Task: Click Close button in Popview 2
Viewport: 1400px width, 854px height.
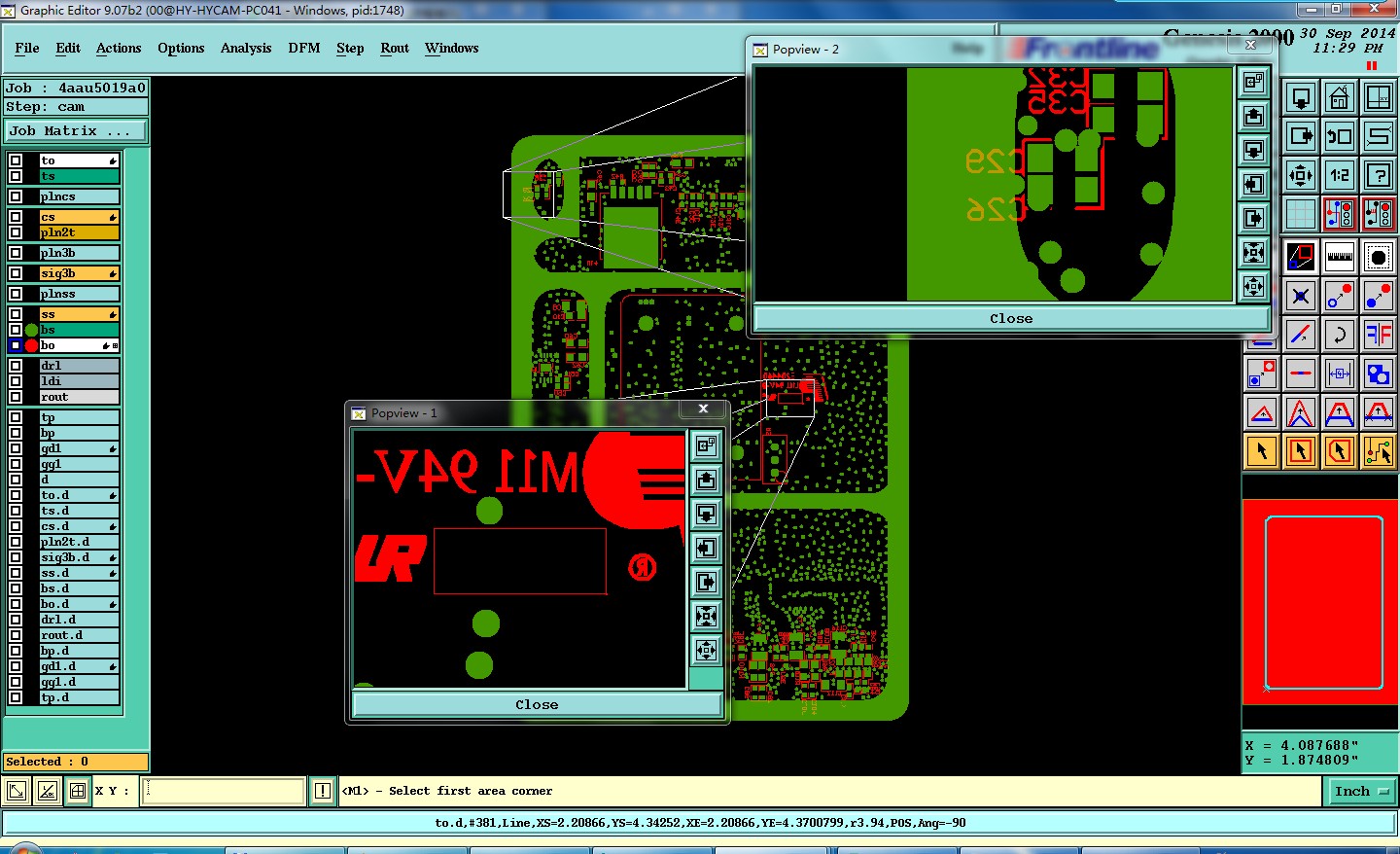Action: click(x=1011, y=318)
